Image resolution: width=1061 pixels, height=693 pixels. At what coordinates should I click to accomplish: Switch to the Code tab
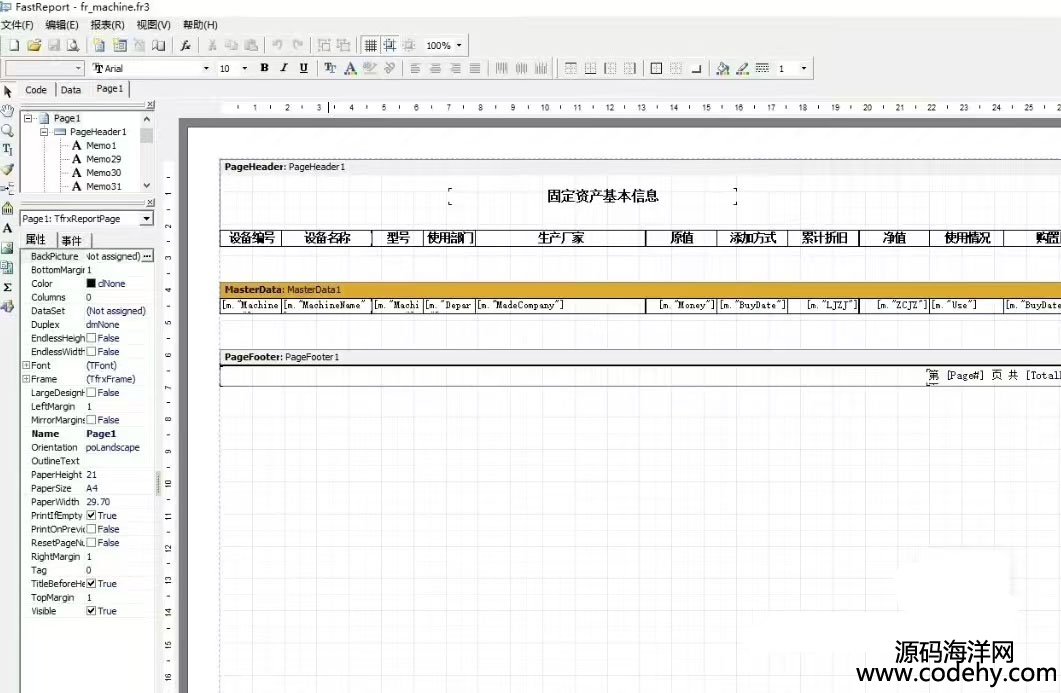point(36,90)
